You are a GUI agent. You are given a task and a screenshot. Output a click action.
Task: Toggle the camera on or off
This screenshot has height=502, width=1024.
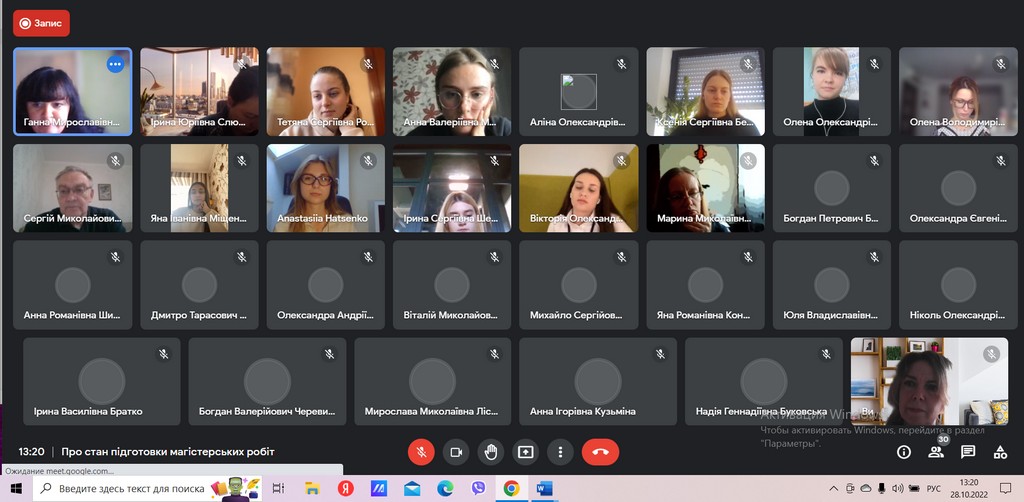456,452
